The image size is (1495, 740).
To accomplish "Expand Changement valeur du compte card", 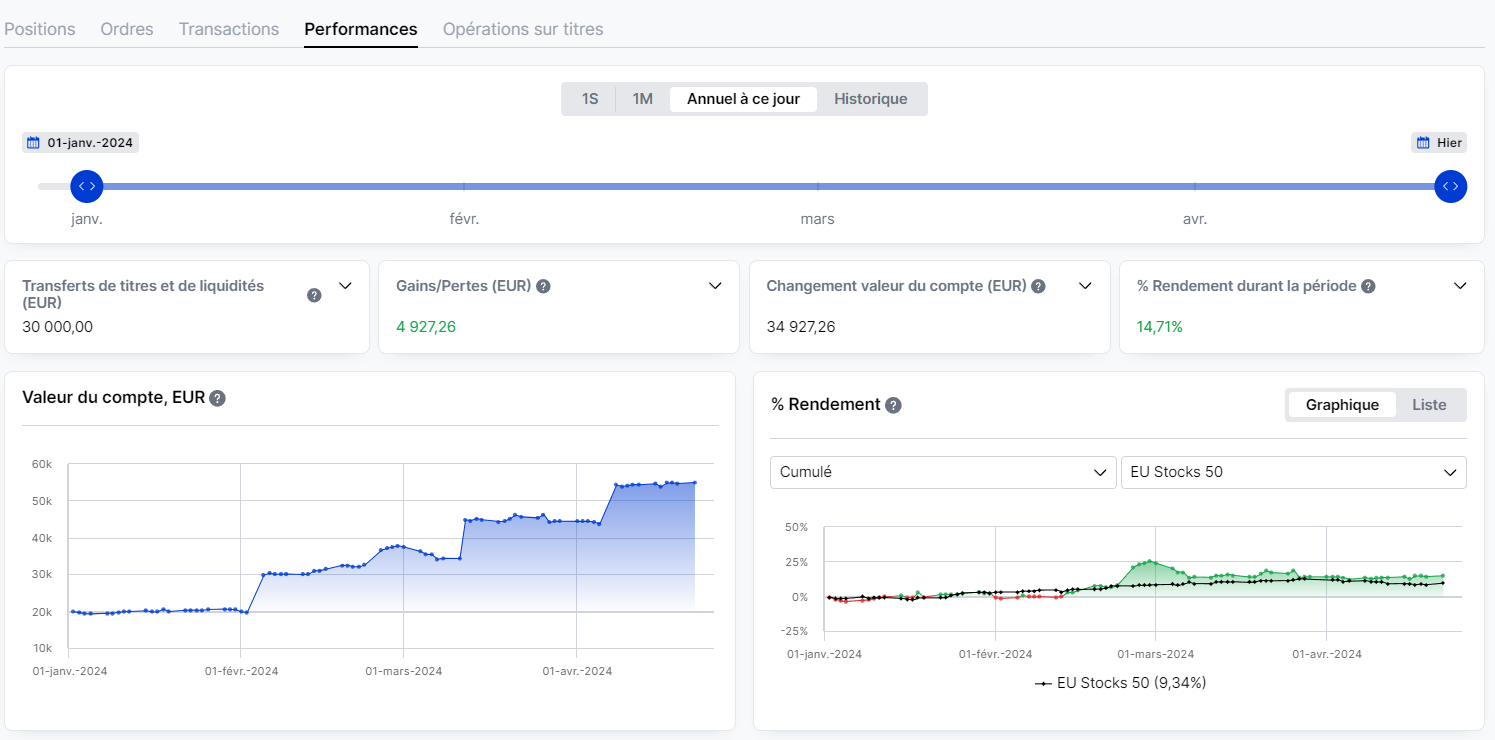I will tap(1086, 286).
